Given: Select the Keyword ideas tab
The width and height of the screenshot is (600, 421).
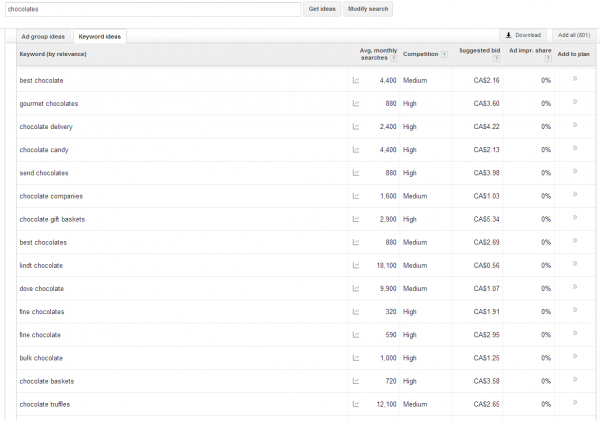Looking at the screenshot, I should click(x=100, y=36).
